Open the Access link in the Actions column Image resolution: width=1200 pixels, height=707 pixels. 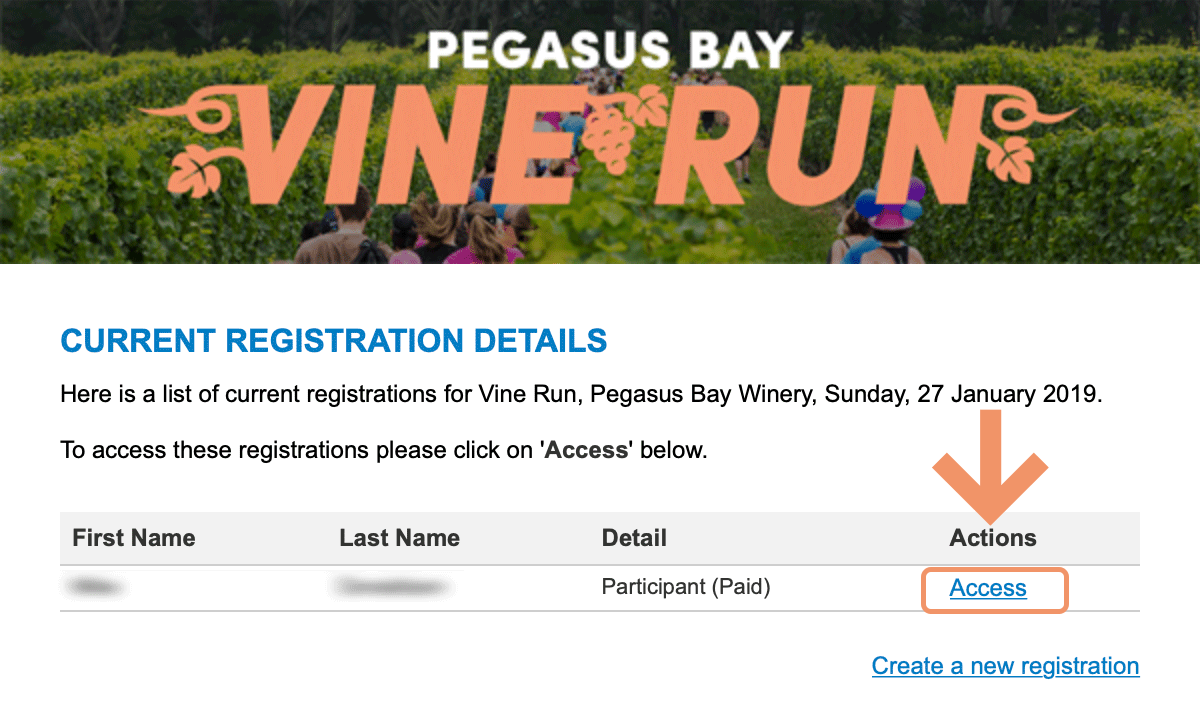tap(988, 588)
